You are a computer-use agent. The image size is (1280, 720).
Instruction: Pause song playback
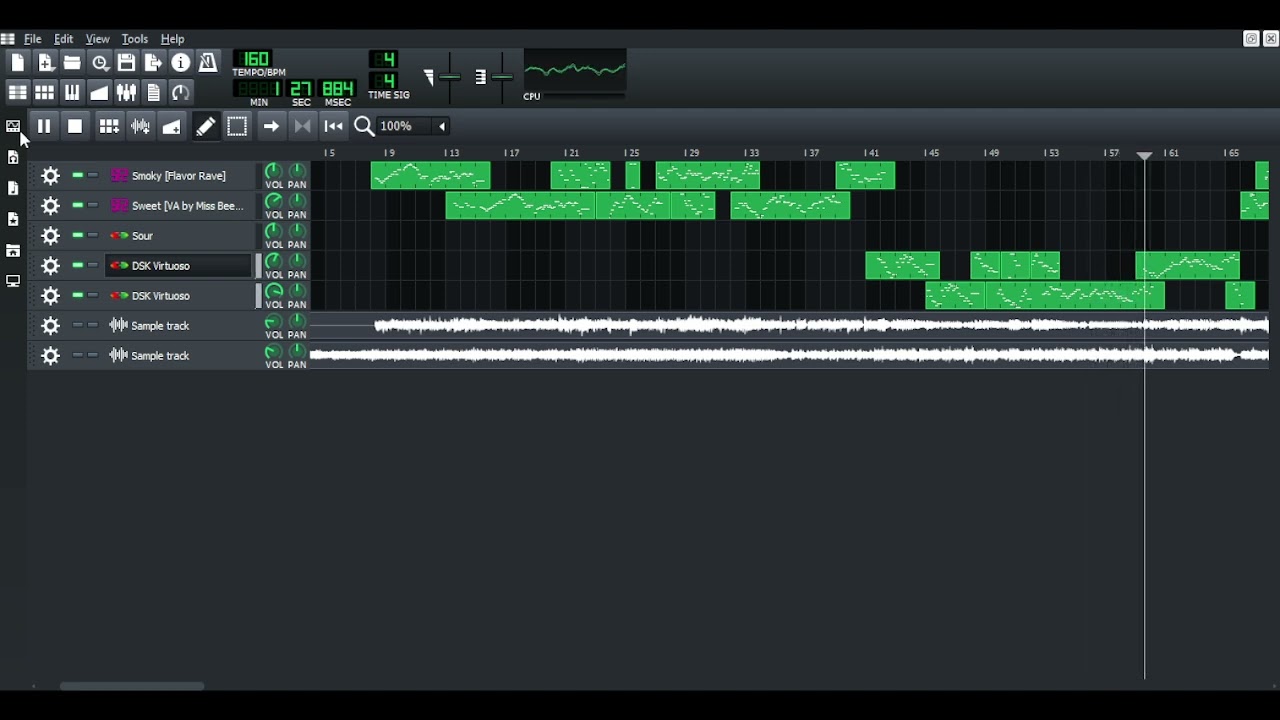pyautogui.click(x=44, y=126)
